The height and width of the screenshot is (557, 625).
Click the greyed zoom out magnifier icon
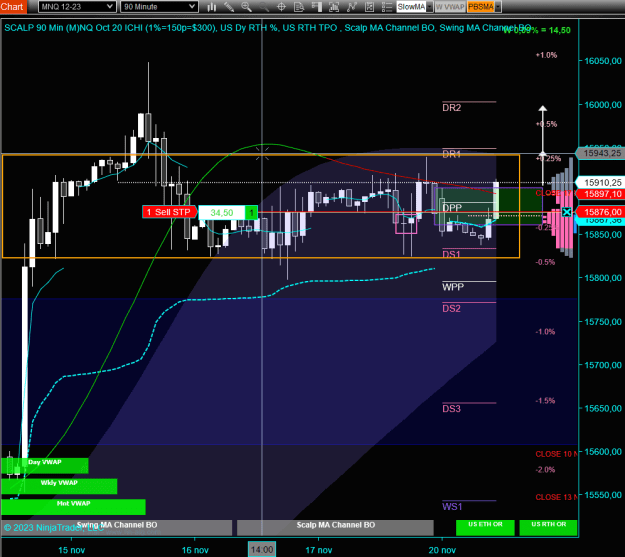264,7
